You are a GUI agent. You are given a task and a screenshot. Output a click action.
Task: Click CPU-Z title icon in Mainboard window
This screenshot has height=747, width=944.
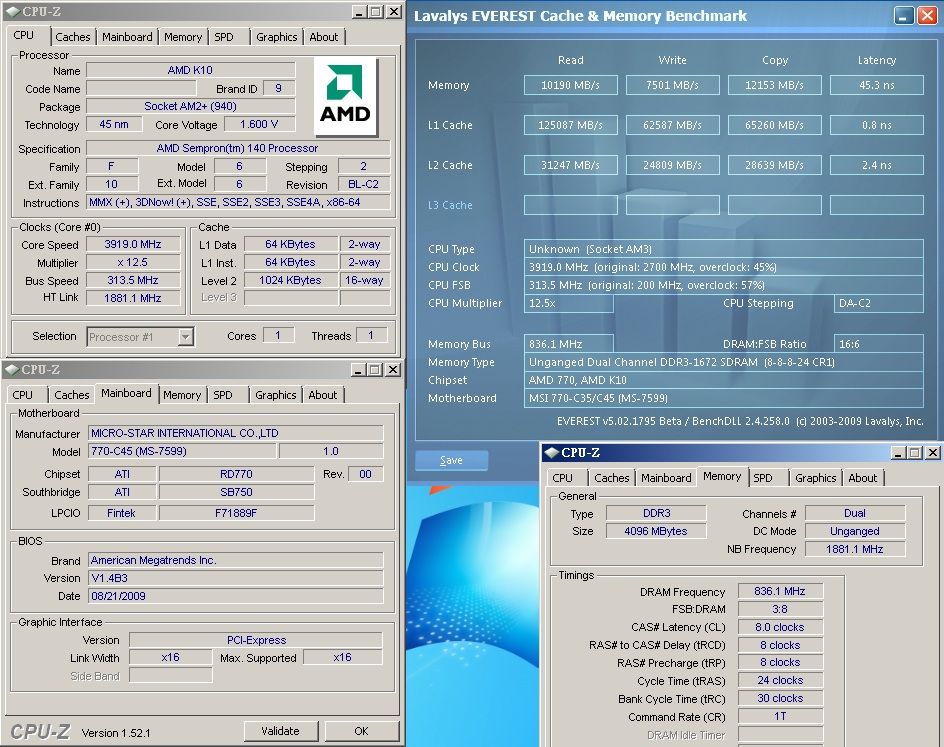[x=11, y=369]
